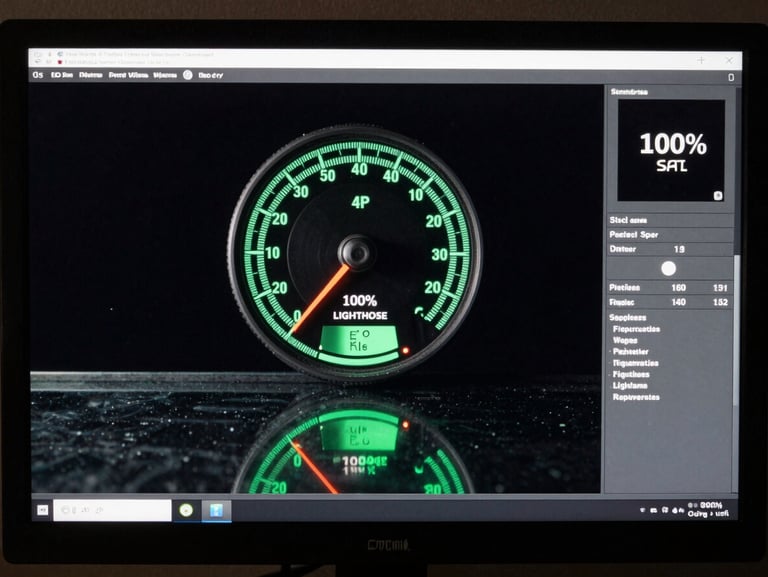Click the value '191' in the panel

tap(720, 288)
